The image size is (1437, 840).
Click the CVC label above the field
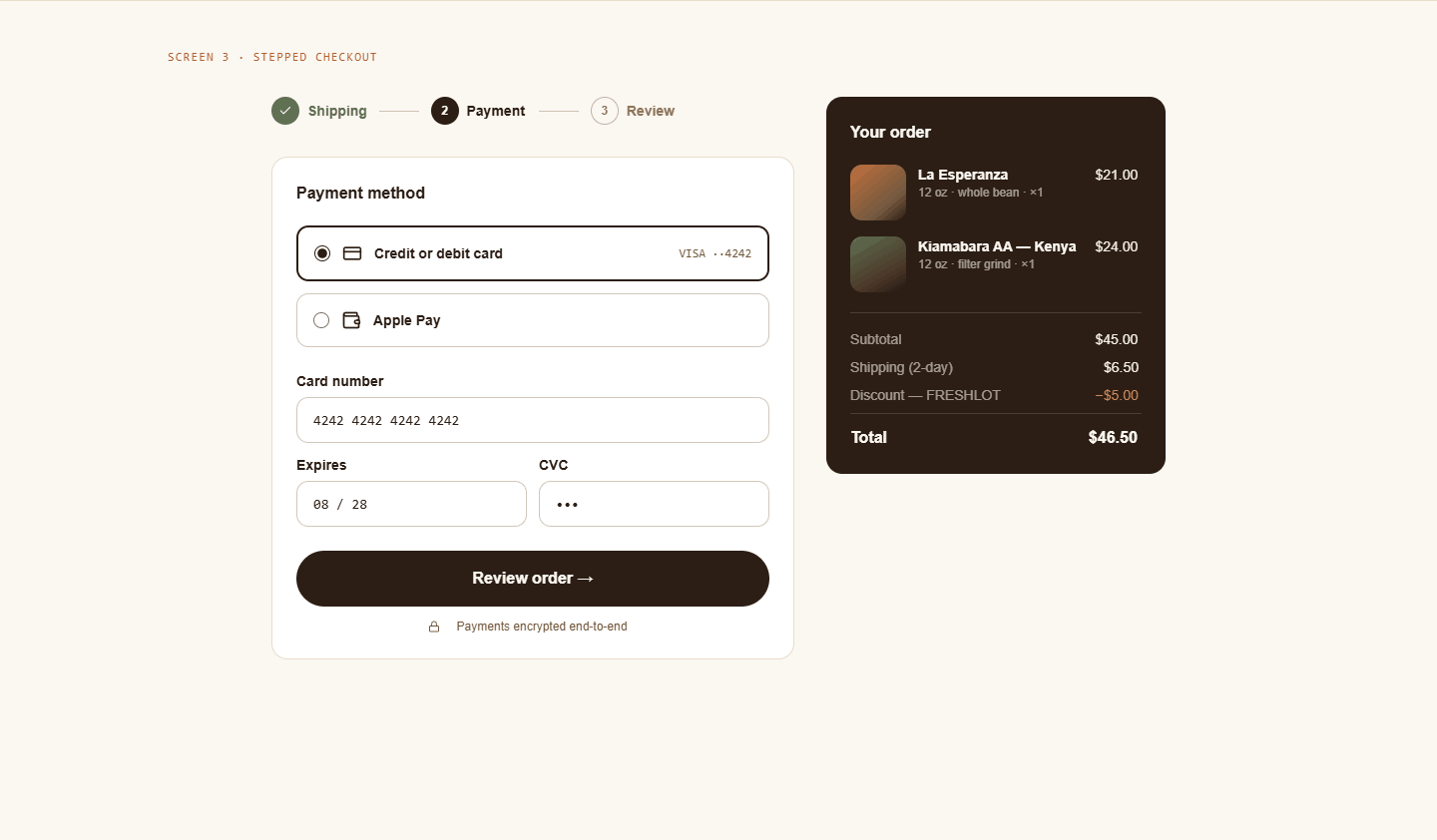coord(554,465)
